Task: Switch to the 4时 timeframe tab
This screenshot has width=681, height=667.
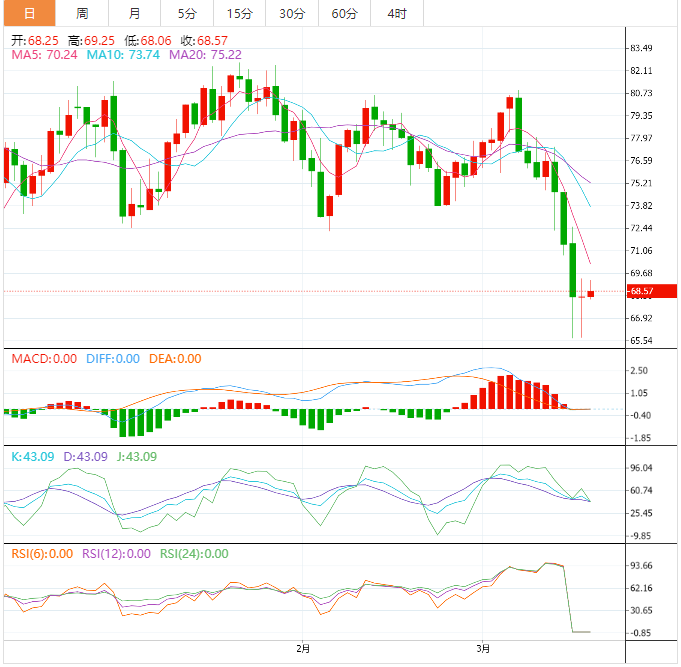Action: tap(396, 13)
